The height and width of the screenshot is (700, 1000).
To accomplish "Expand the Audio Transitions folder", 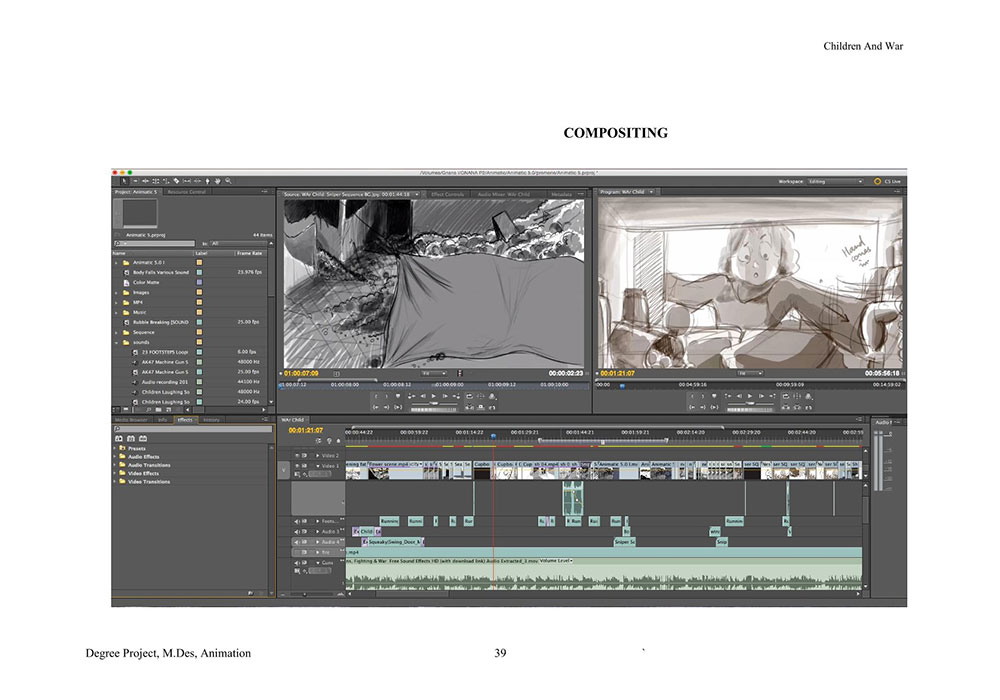I will [x=116, y=465].
